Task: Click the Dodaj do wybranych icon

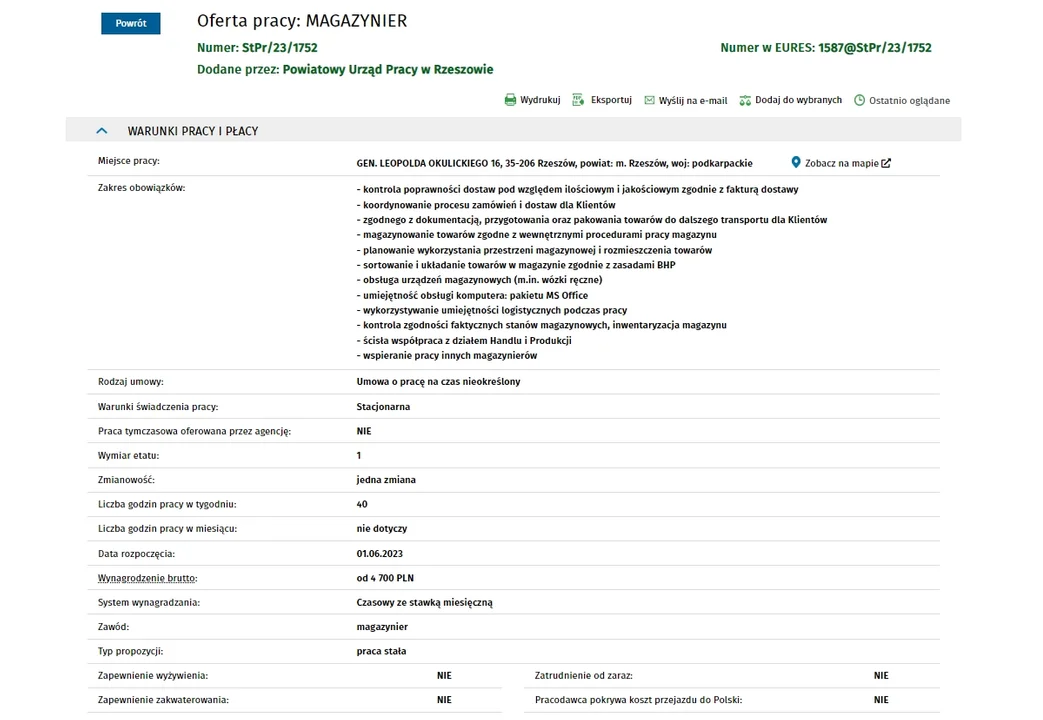Action: point(745,100)
